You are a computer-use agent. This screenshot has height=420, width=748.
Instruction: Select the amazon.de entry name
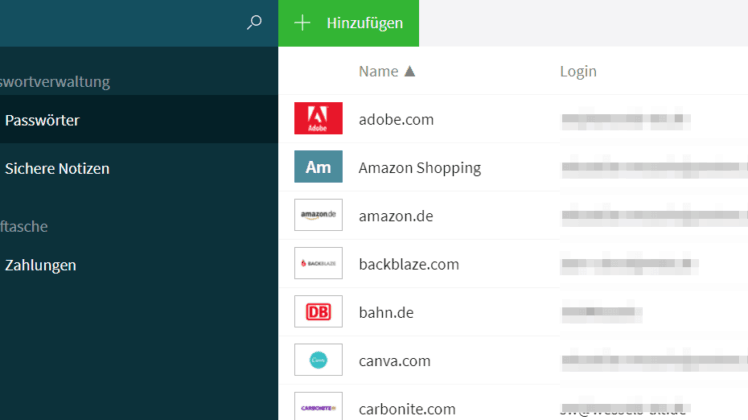[396, 216]
